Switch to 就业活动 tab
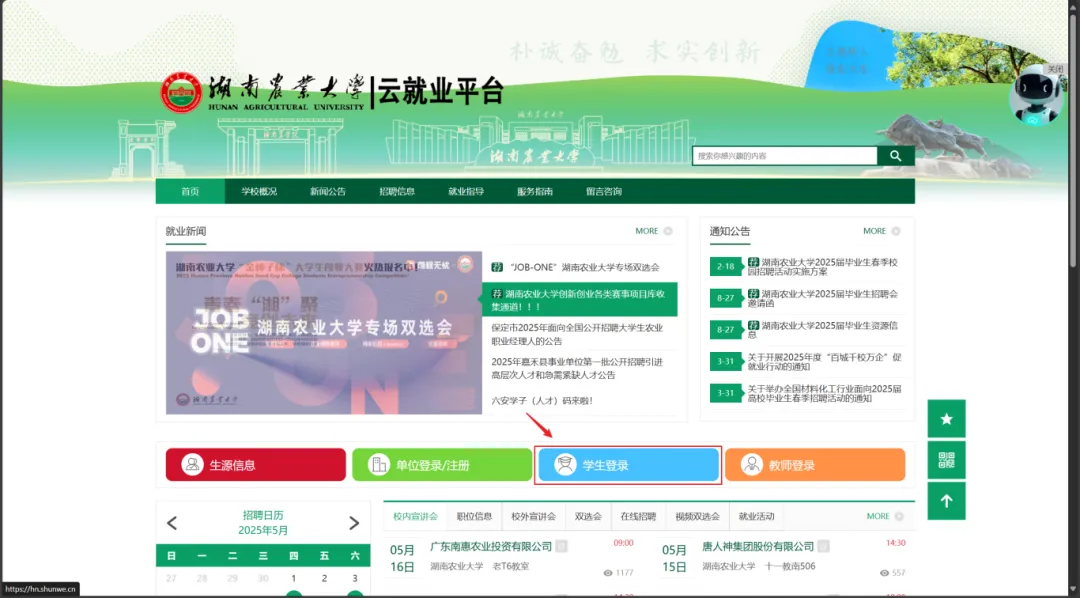1080x598 pixels. click(x=756, y=516)
